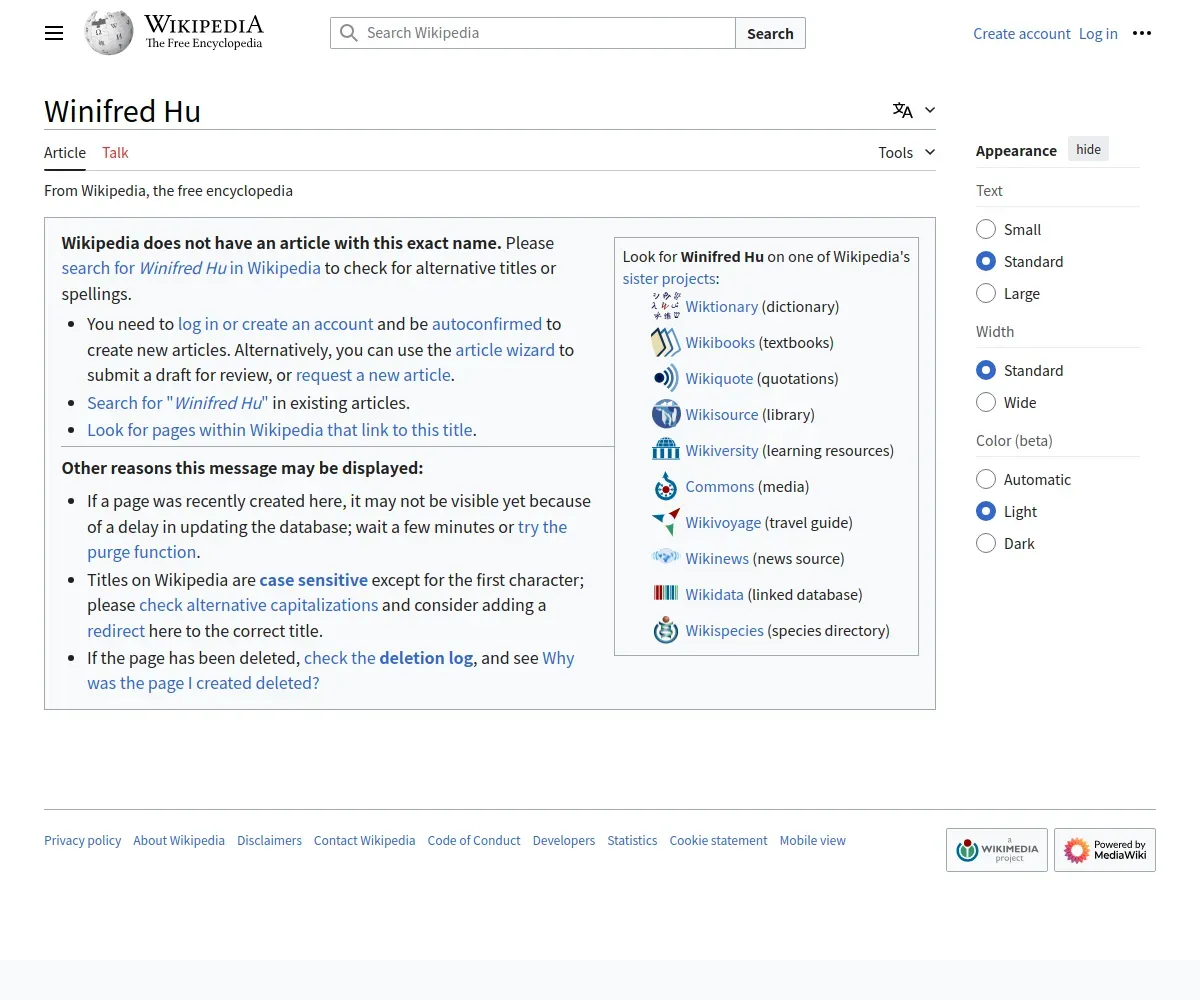The image size is (1200, 1000).
Task: Click 'request a new article' link
Action: (373, 375)
